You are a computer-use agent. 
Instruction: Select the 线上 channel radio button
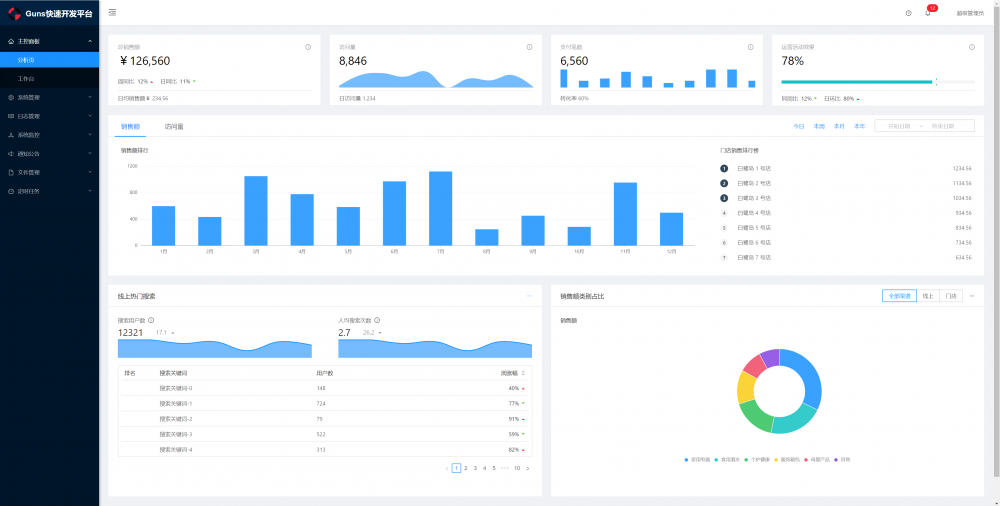[928, 296]
